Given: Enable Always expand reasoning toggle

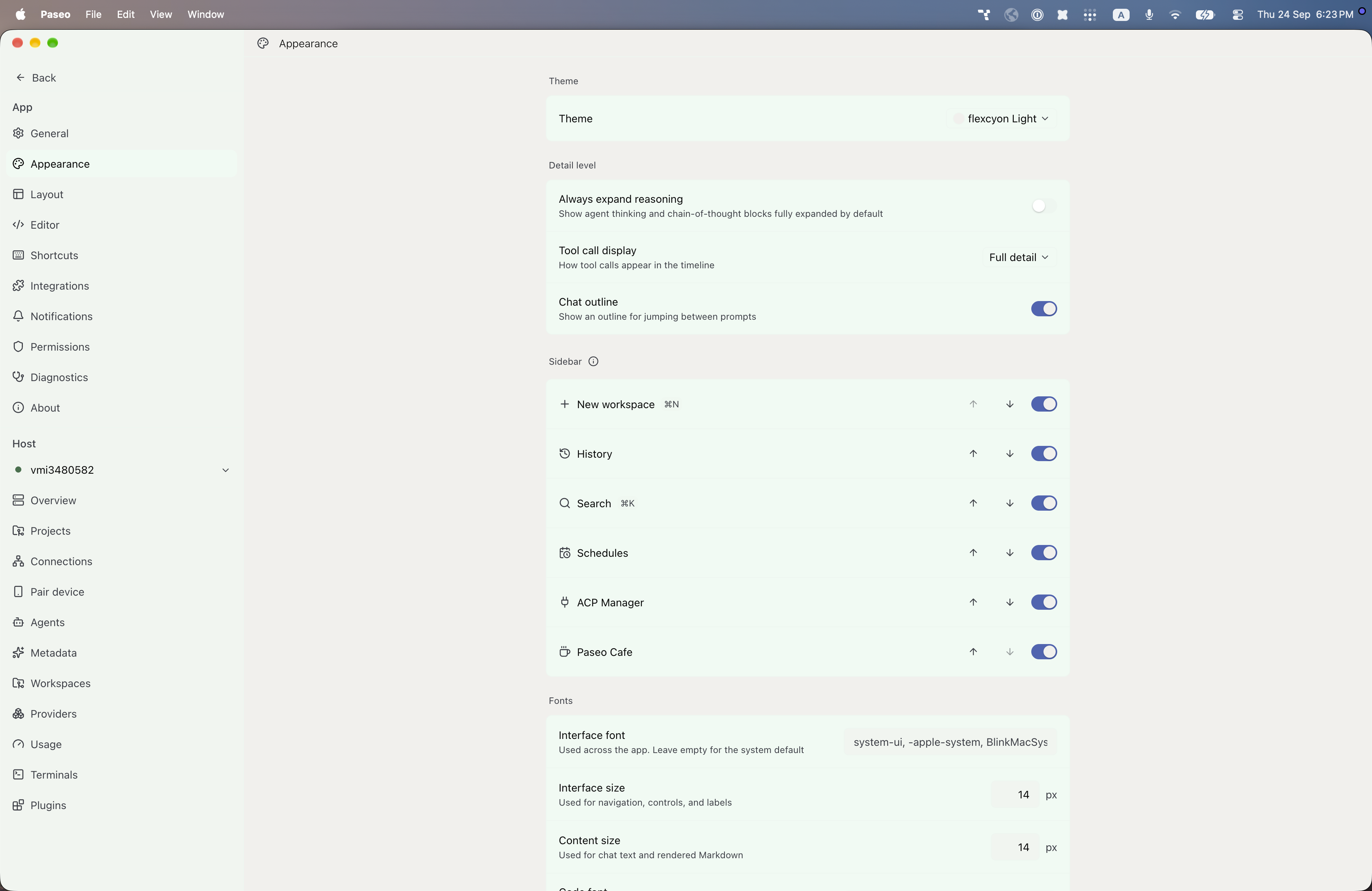Looking at the screenshot, I should tap(1043, 206).
